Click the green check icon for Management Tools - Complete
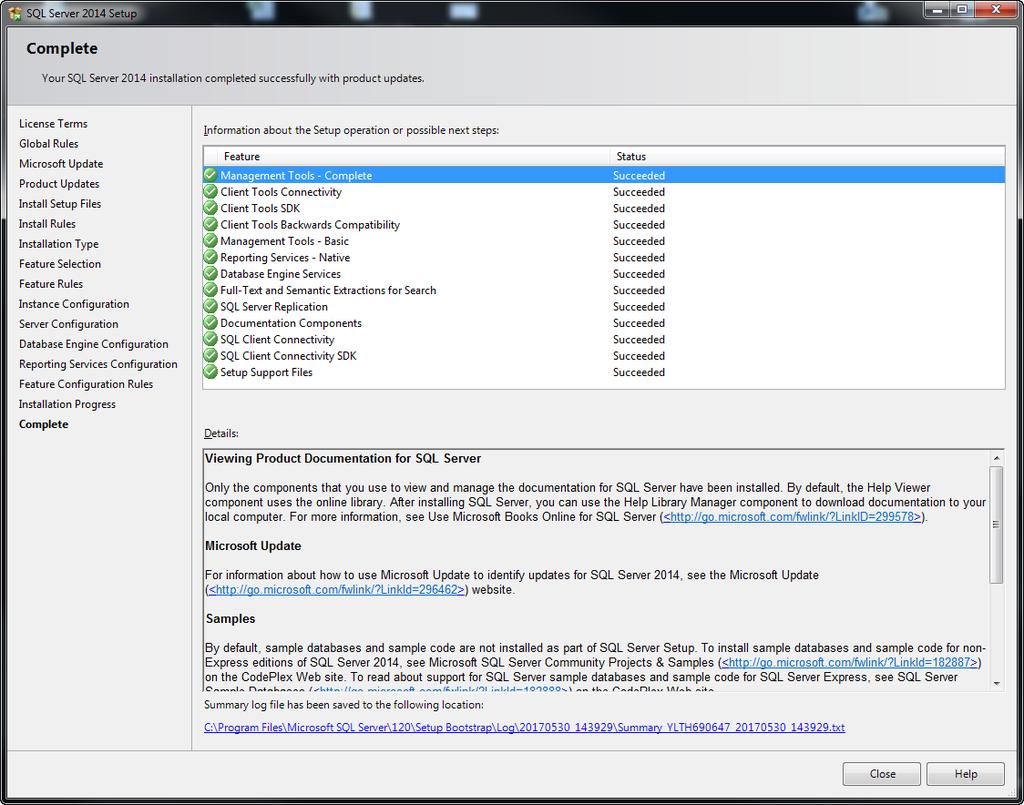Viewport: 1024px width, 805px height. point(210,175)
